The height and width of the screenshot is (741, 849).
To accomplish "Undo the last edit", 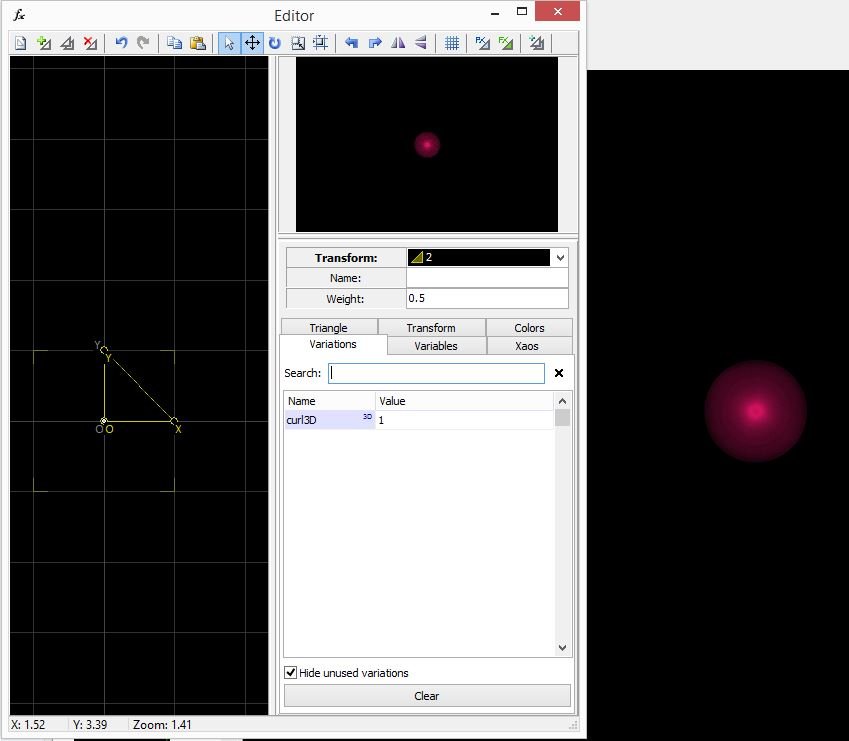I will pos(121,43).
